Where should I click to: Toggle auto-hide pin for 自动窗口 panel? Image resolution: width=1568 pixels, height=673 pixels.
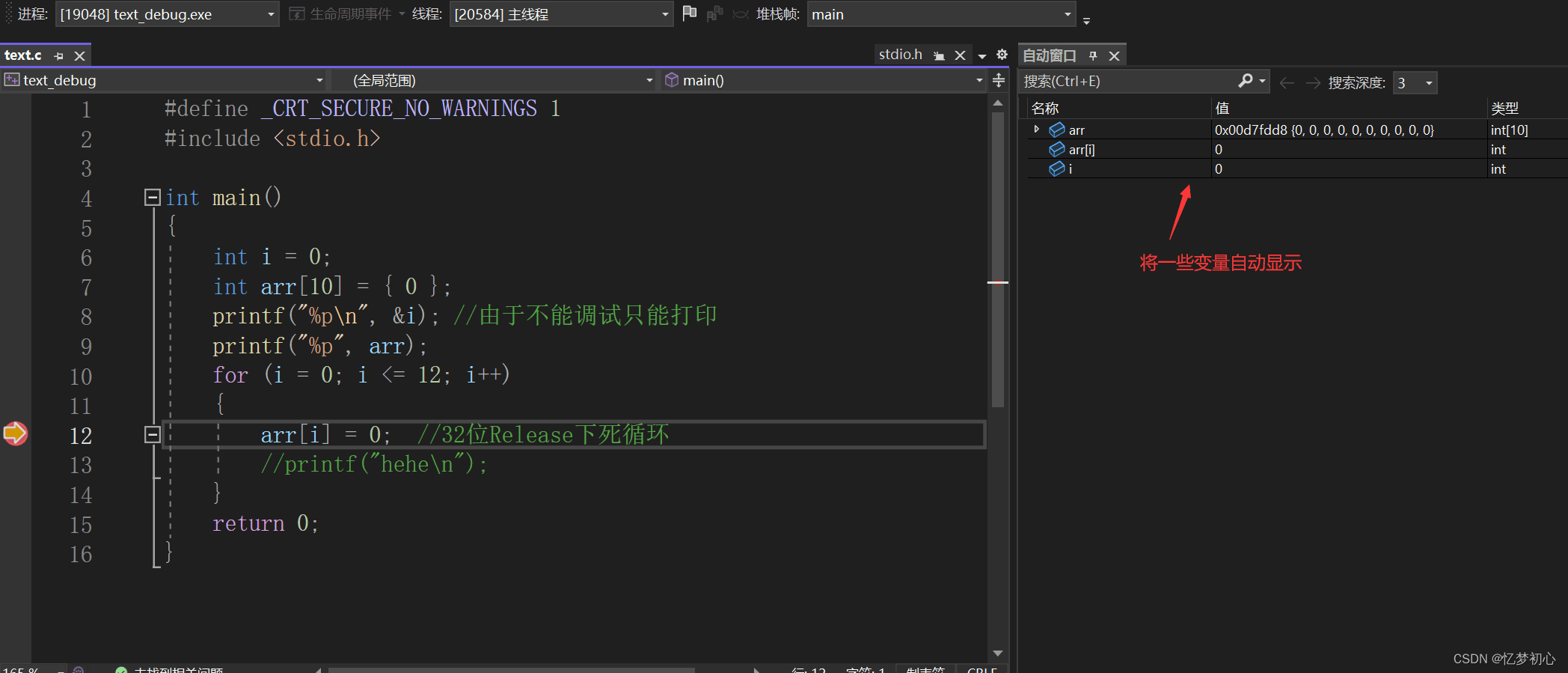tap(1093, 56)
